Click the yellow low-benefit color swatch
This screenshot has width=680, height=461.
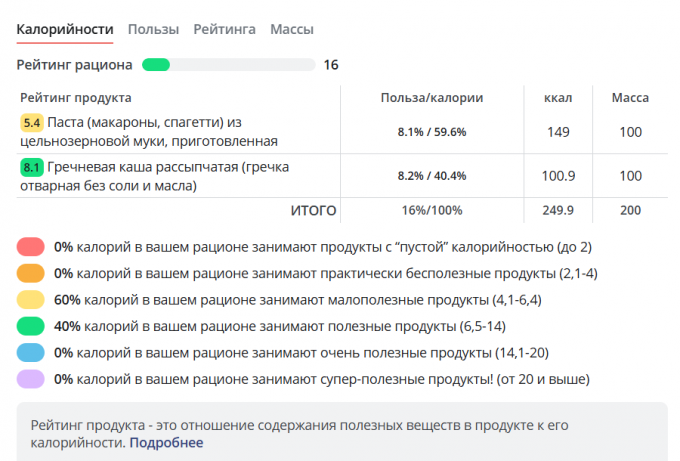31,299
